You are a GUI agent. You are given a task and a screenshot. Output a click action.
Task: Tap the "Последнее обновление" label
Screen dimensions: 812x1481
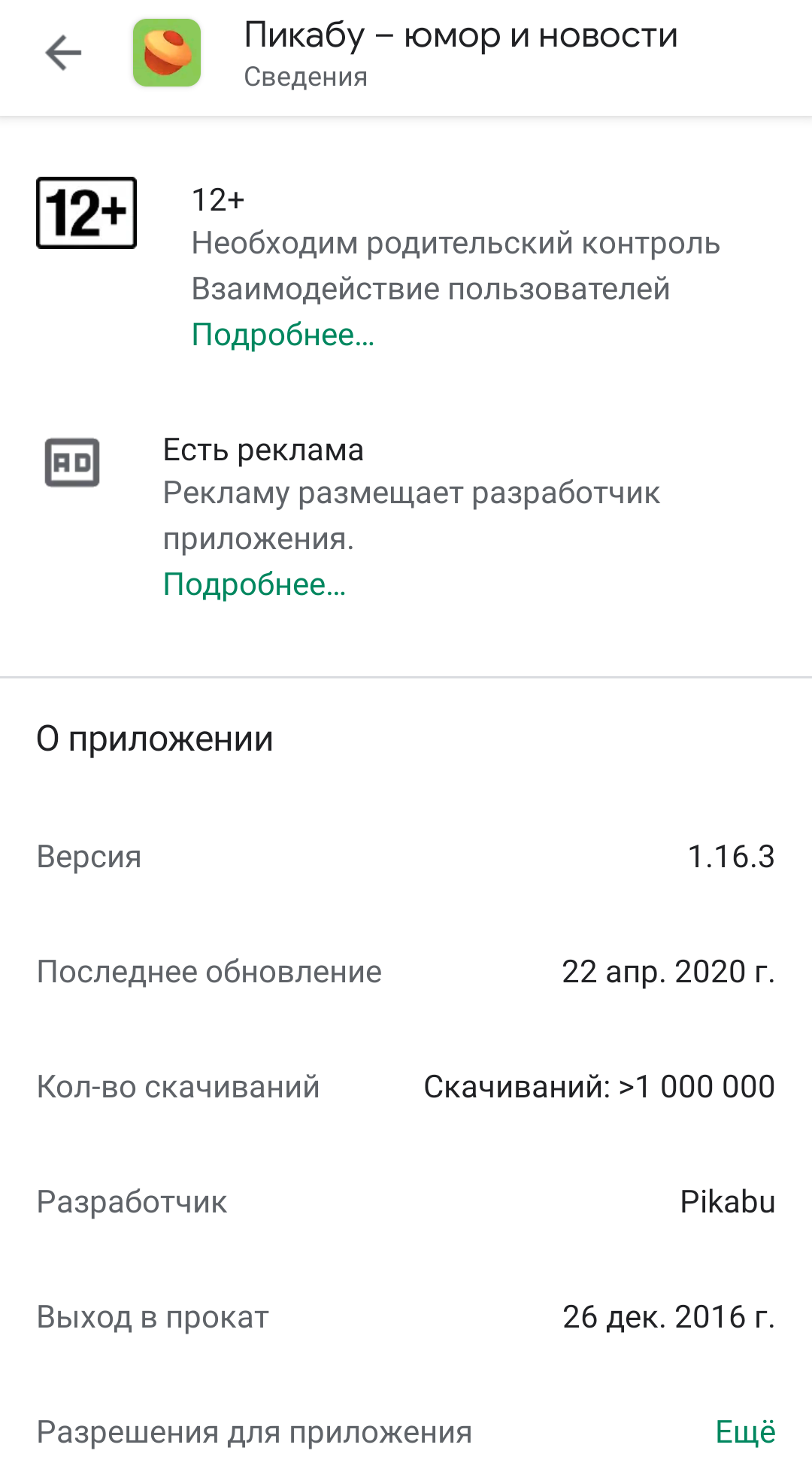[x=209, y=972]
